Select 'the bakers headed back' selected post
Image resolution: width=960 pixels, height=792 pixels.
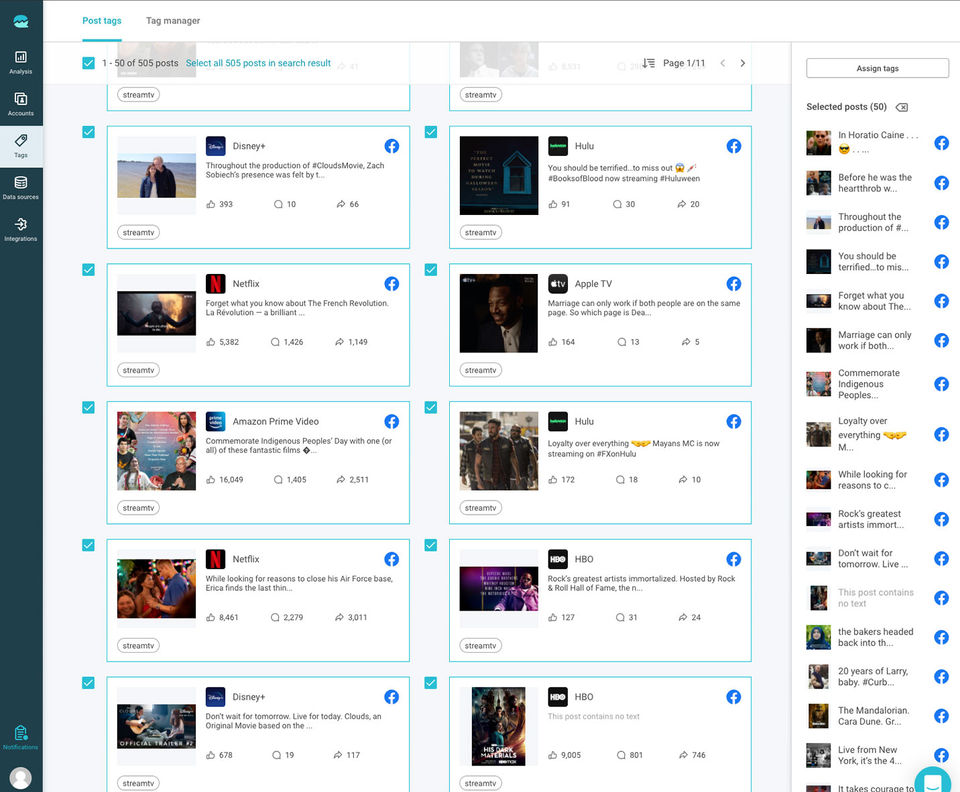(x=877, y=637)
